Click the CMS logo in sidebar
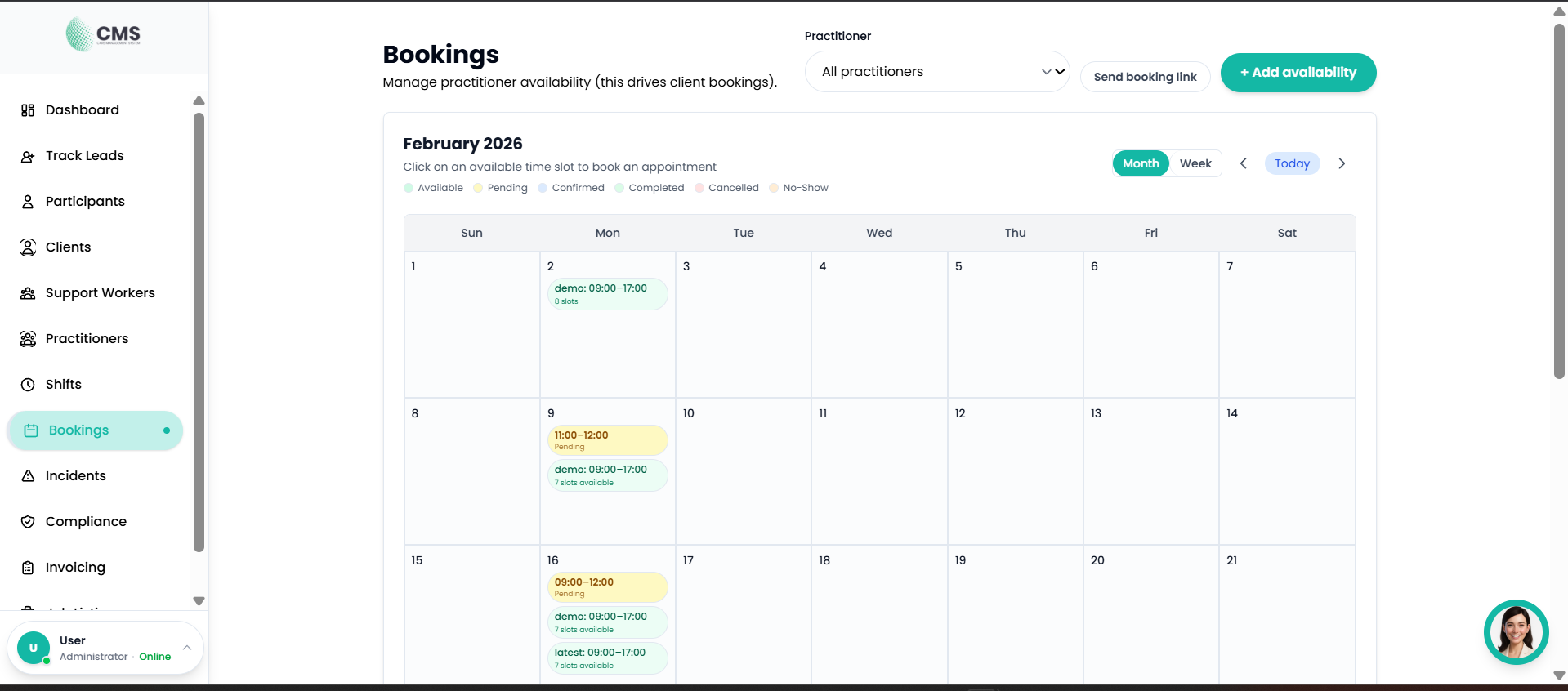 click(103, 34)
